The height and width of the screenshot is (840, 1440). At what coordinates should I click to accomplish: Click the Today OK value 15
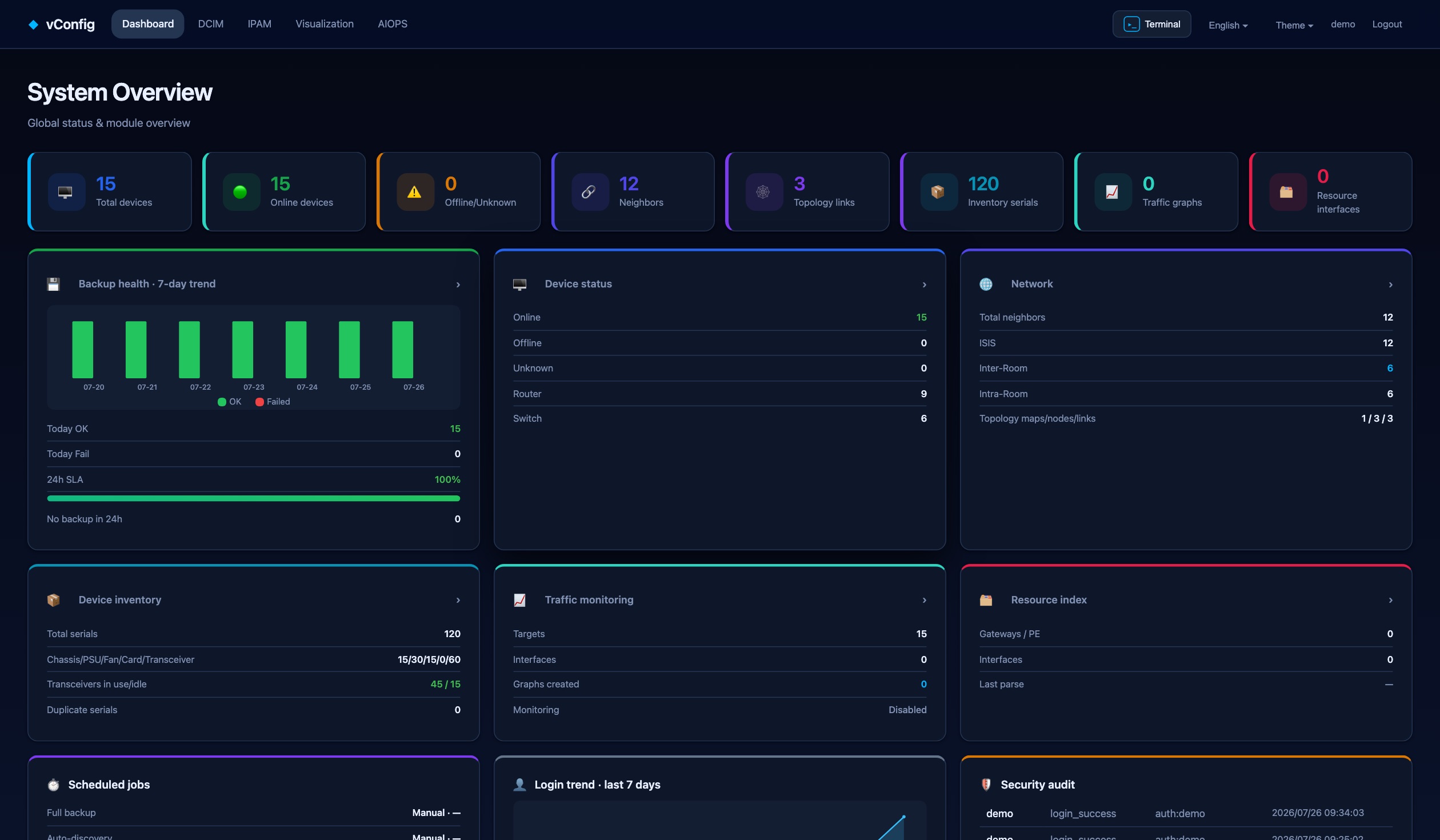click(x=455, y=429)
